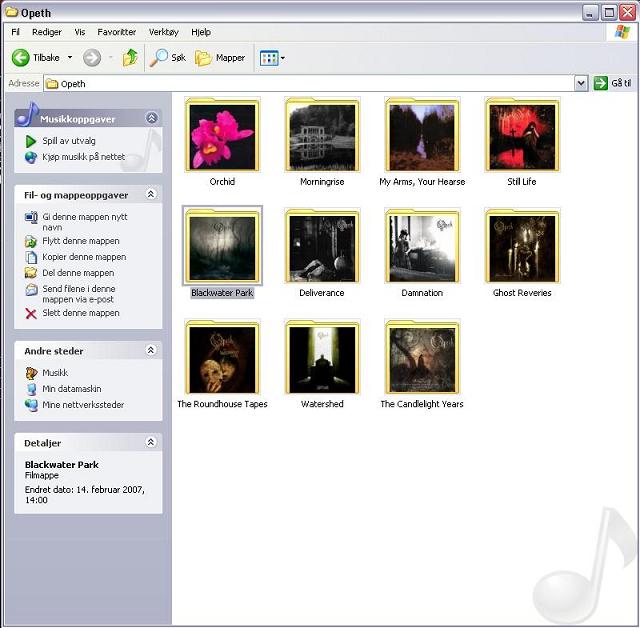Image resolution: width=640 pixels, height=628 pixels.
Task: Open the Verktøy menu
Action: (163, 32)
